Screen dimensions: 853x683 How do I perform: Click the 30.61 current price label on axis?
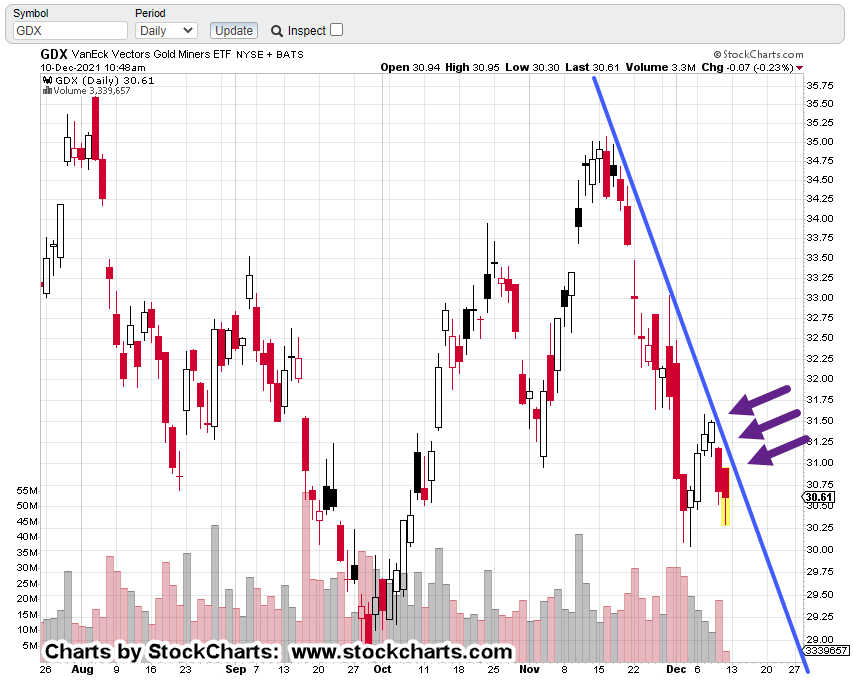(x=818, y=498)
